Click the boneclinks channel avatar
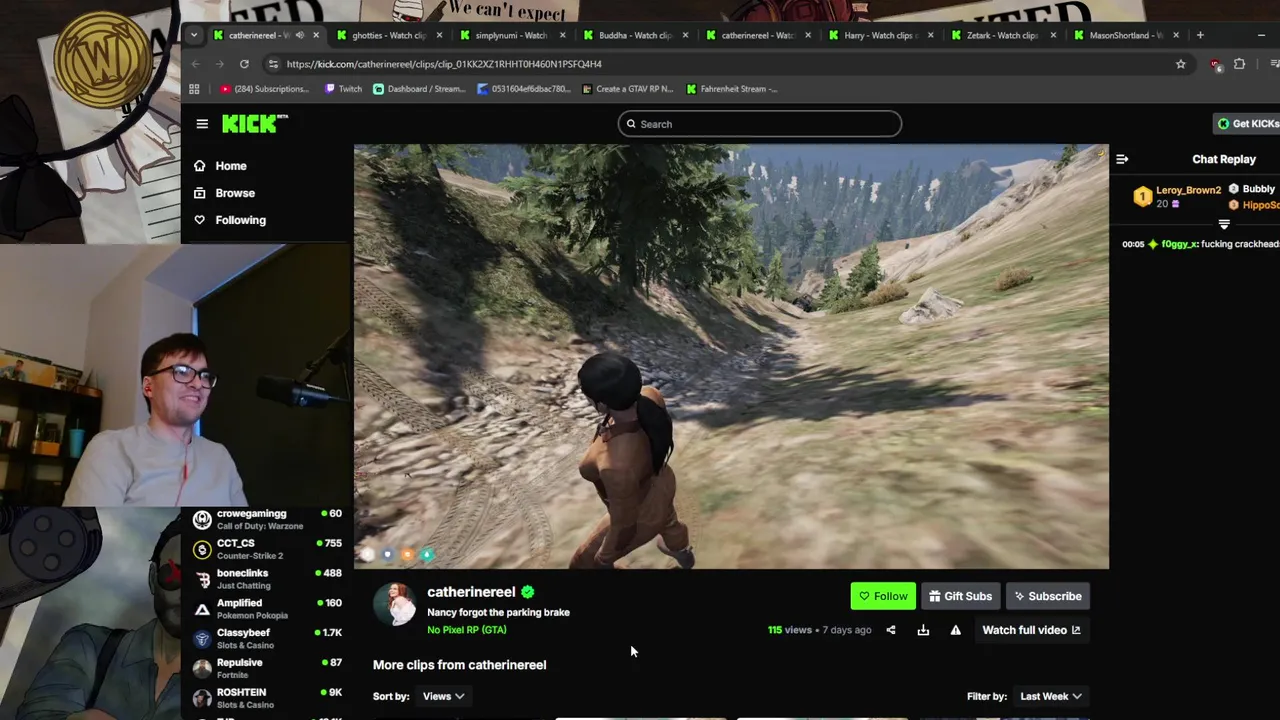 [202, 580]
